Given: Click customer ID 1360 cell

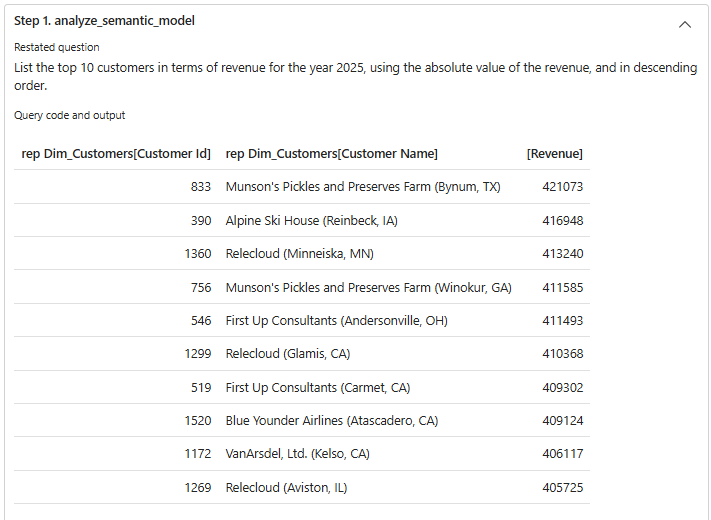Looking at the screenshot, I should pos(197,254).
